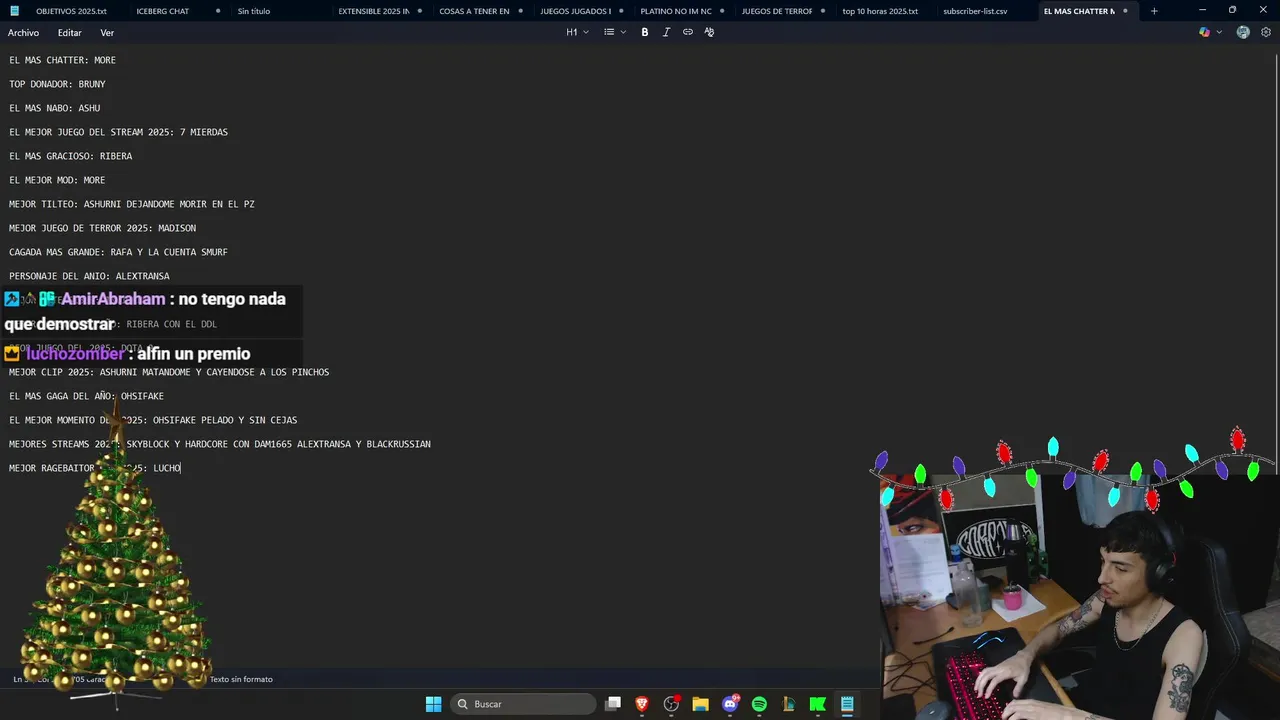Clear formatting with the toolbar icon
Image resolution: width=1280 pixels, height=720 pixels.
tap(709, 32)
